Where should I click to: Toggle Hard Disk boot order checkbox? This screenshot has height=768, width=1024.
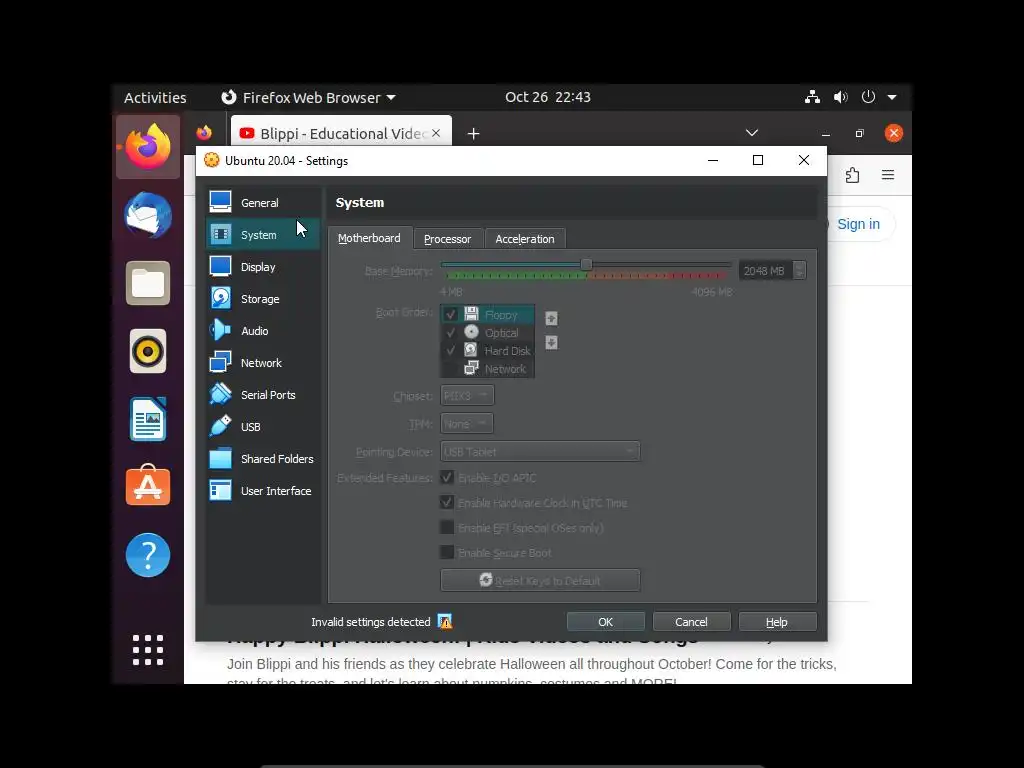(x=451, y=351)
